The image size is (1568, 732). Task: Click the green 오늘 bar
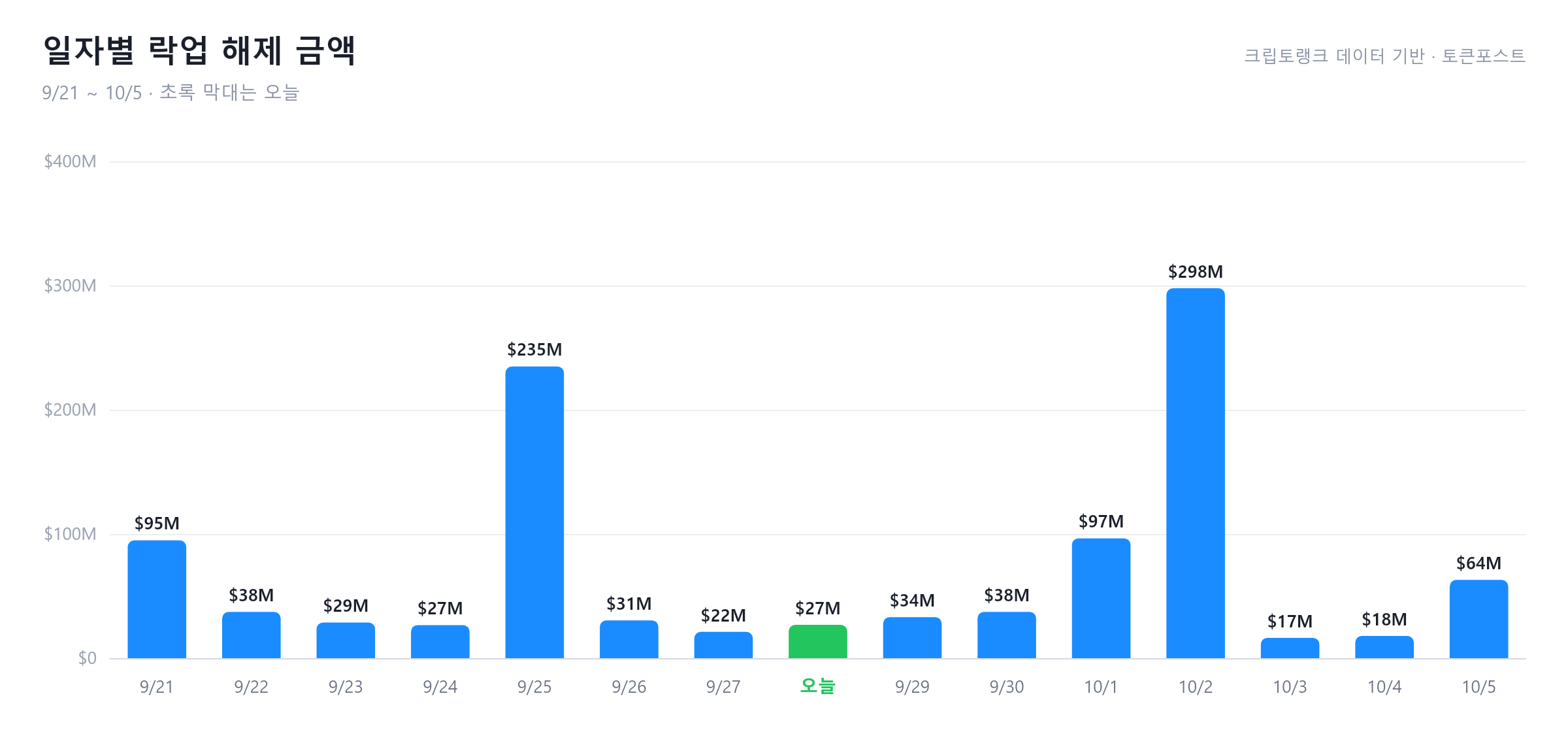[817, 641]
